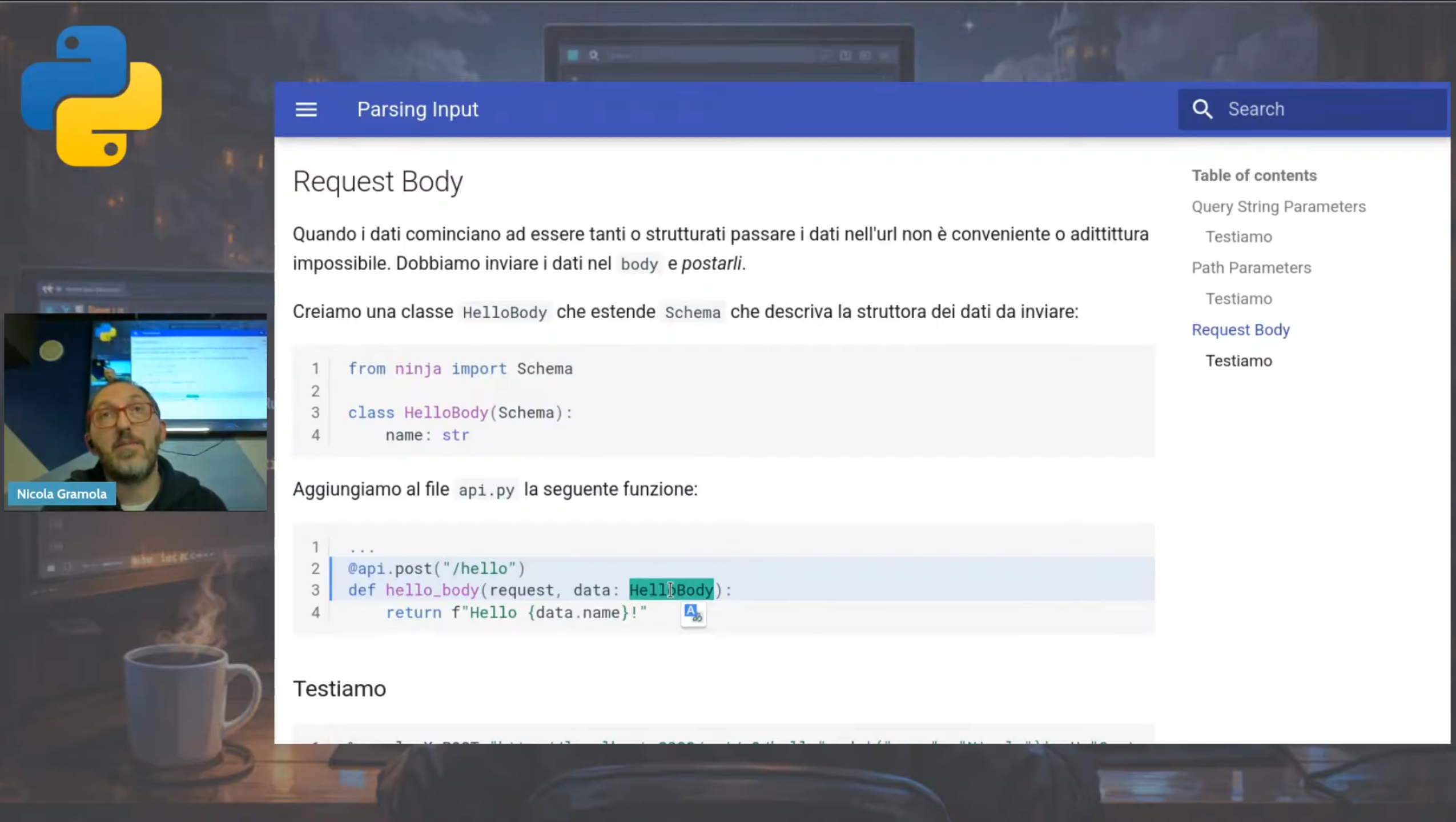Open Testiamo under Request Body
The height and width of the screenshot is (822, 1456).
(1238, 361)
